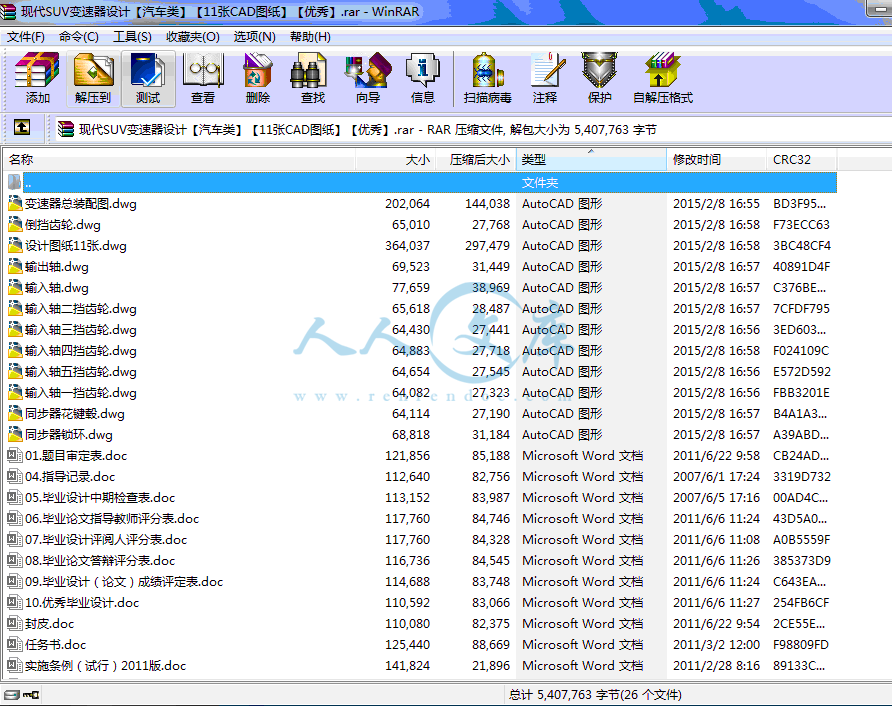
Task: Click the Word icon of 任务书.doc
Action: click(15, 644)
